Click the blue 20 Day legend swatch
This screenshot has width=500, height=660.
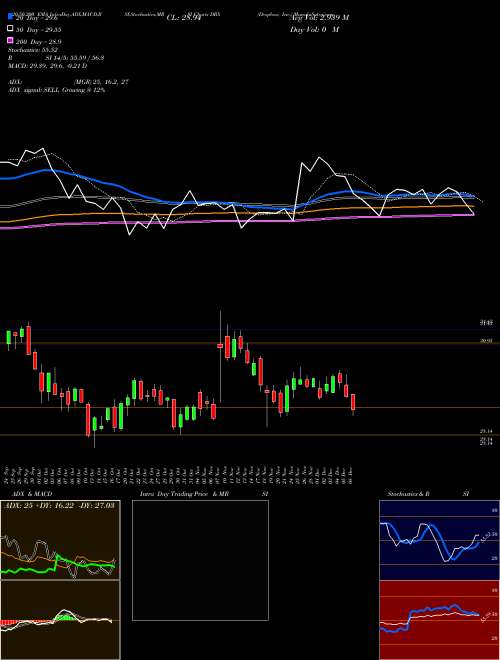click(10, 17)
